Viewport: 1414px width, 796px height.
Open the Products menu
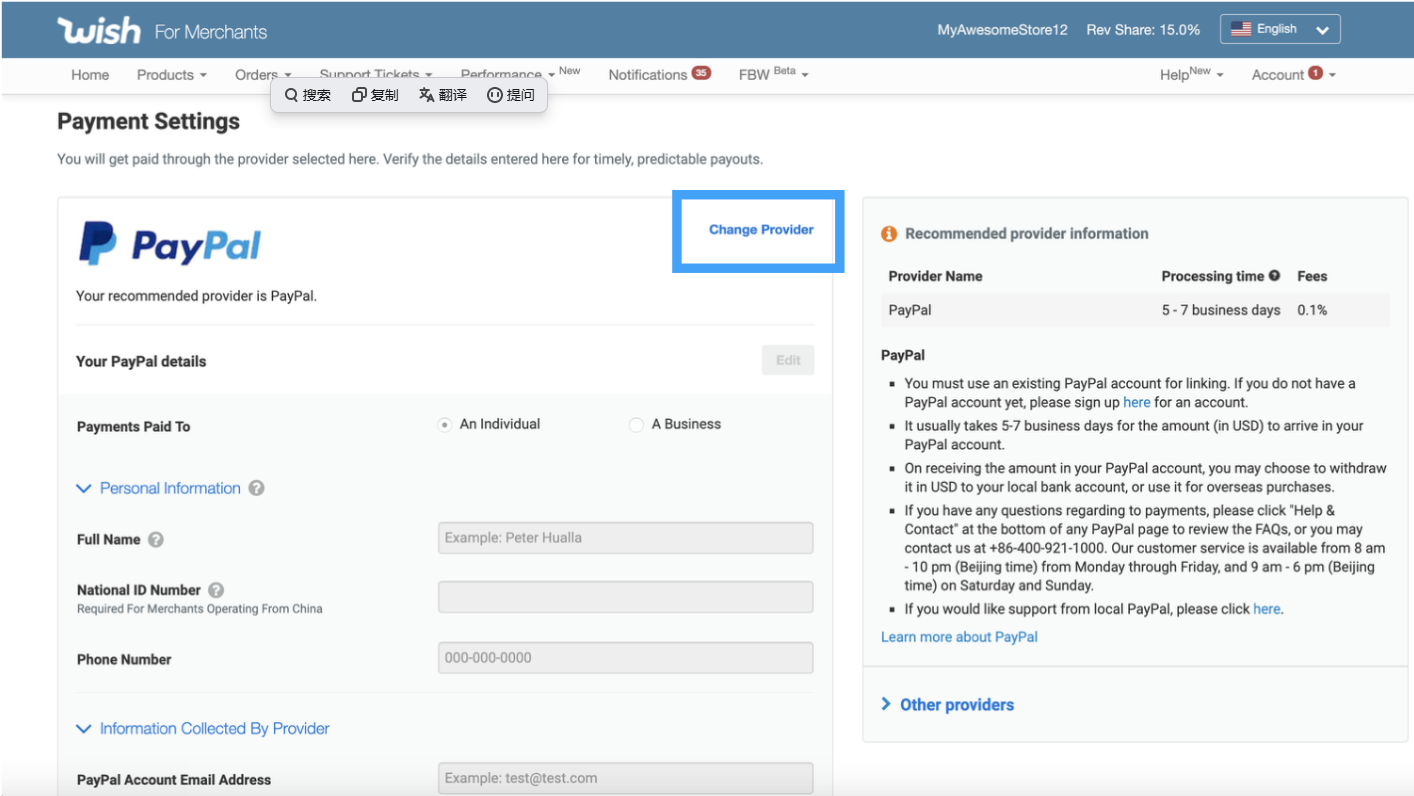coord(171,75)
